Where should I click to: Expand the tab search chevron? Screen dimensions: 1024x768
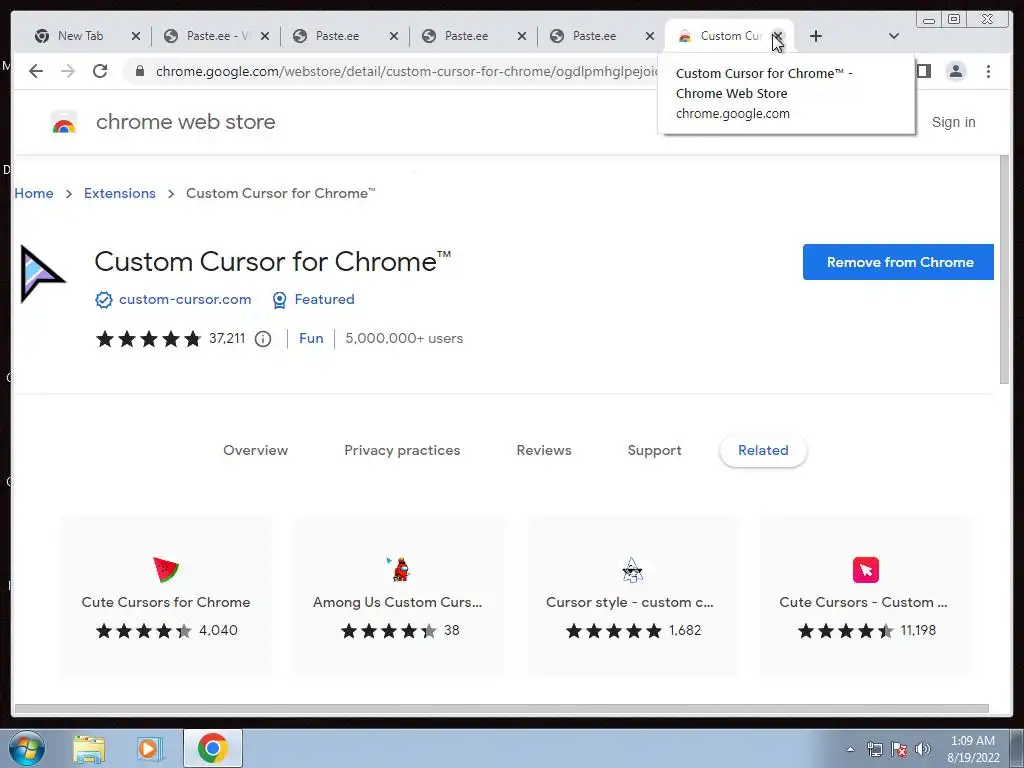click(x=894, y=36)
